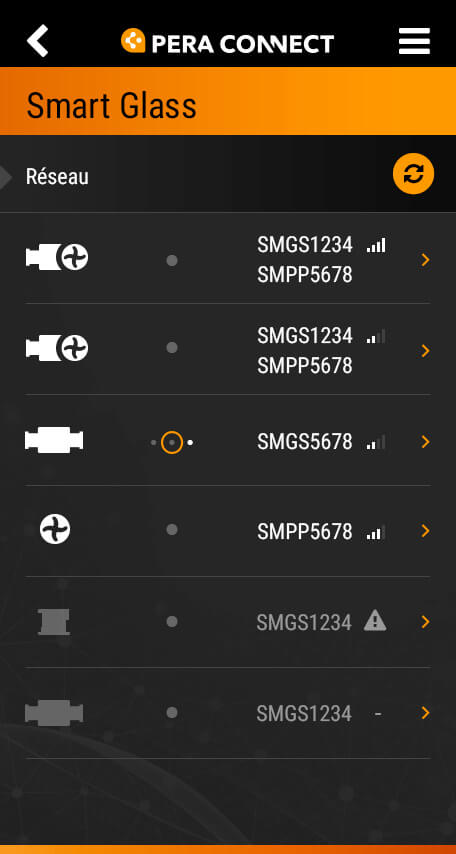Expand the Réseau section arrow

(x=5, y=177)
